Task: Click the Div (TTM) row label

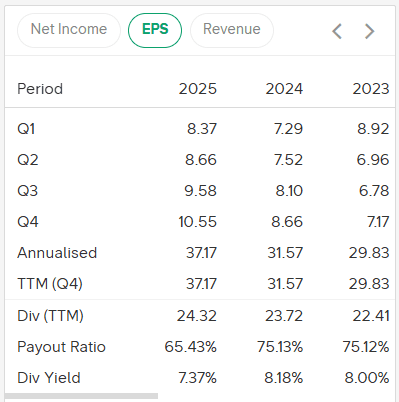Action: coord(50,316)
